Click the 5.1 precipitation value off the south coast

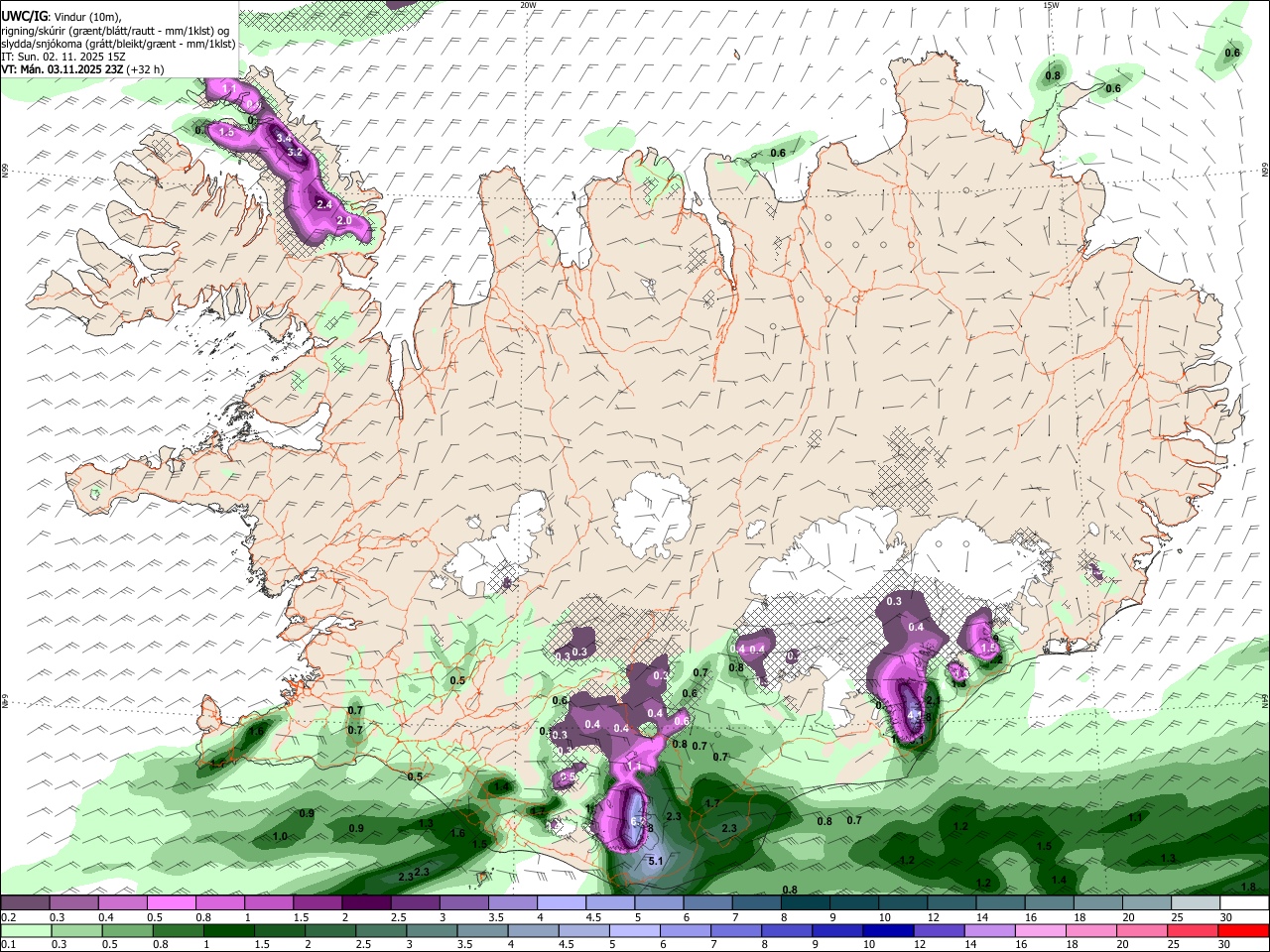pyautogui.click(x=655, y=862)
